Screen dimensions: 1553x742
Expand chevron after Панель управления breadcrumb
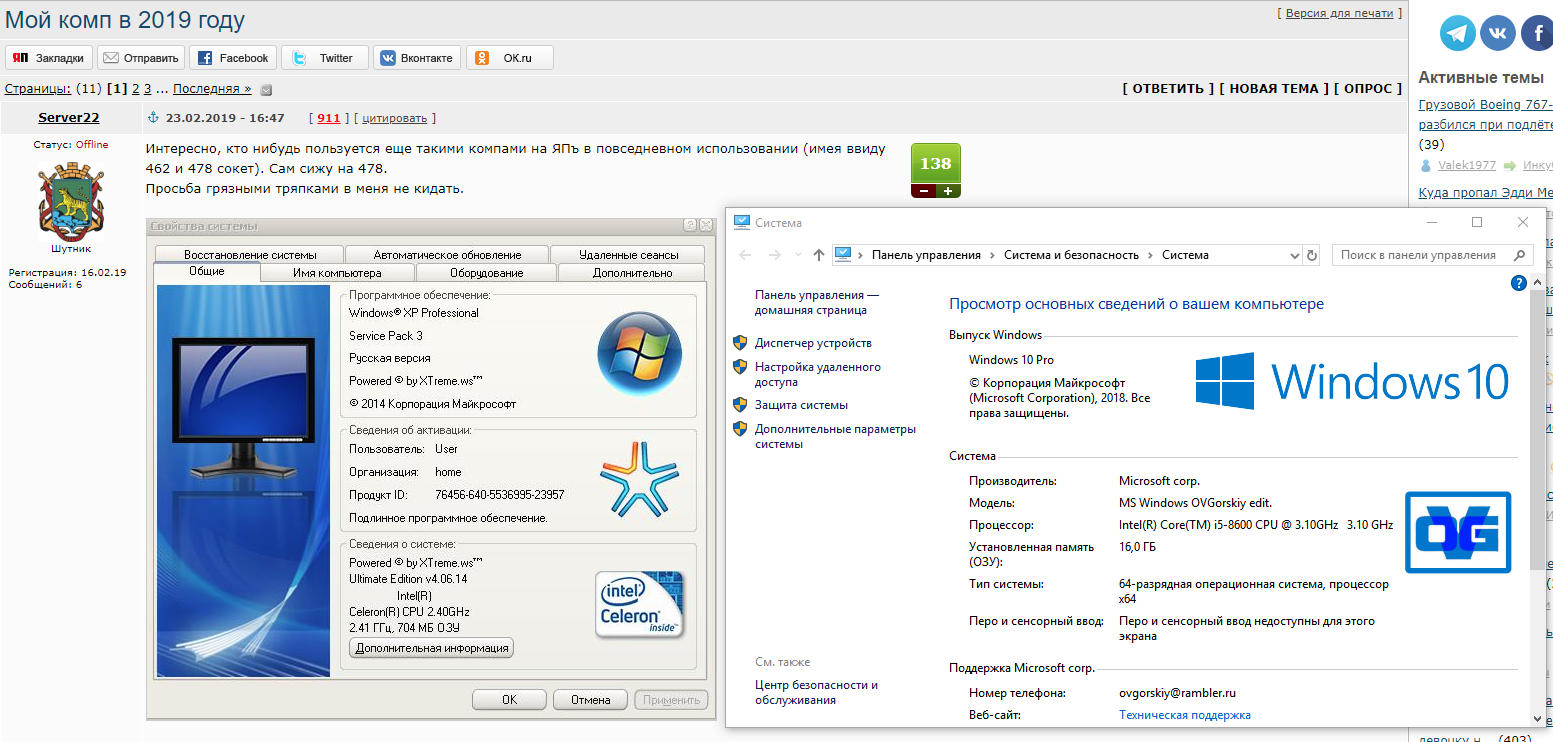click(992, 255)
